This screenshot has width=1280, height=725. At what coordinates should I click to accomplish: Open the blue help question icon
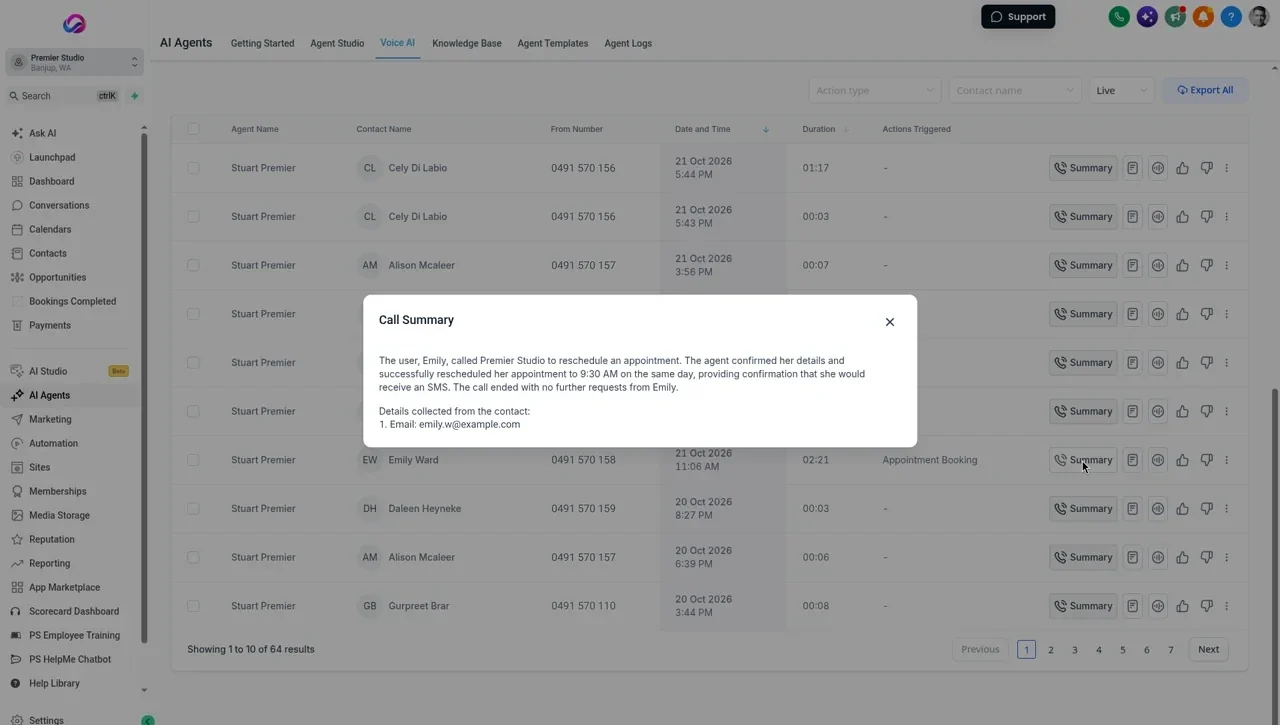coord(1231,17)
